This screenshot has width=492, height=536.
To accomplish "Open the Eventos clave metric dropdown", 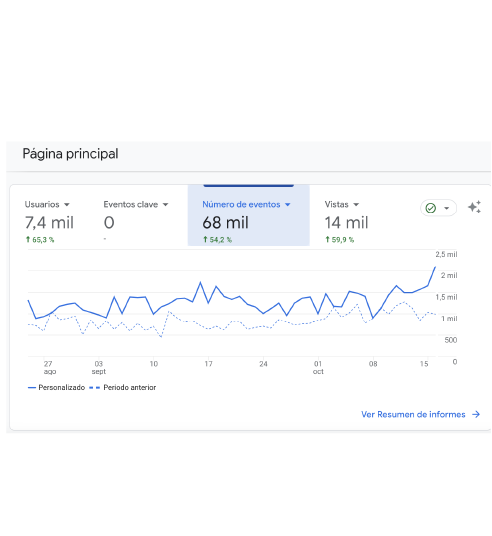I will click(165, 204).
